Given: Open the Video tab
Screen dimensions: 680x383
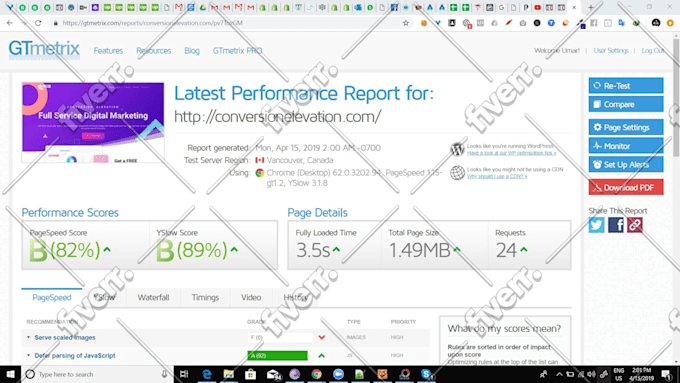Looking at the screenshot, I should (x=251, y=298).
